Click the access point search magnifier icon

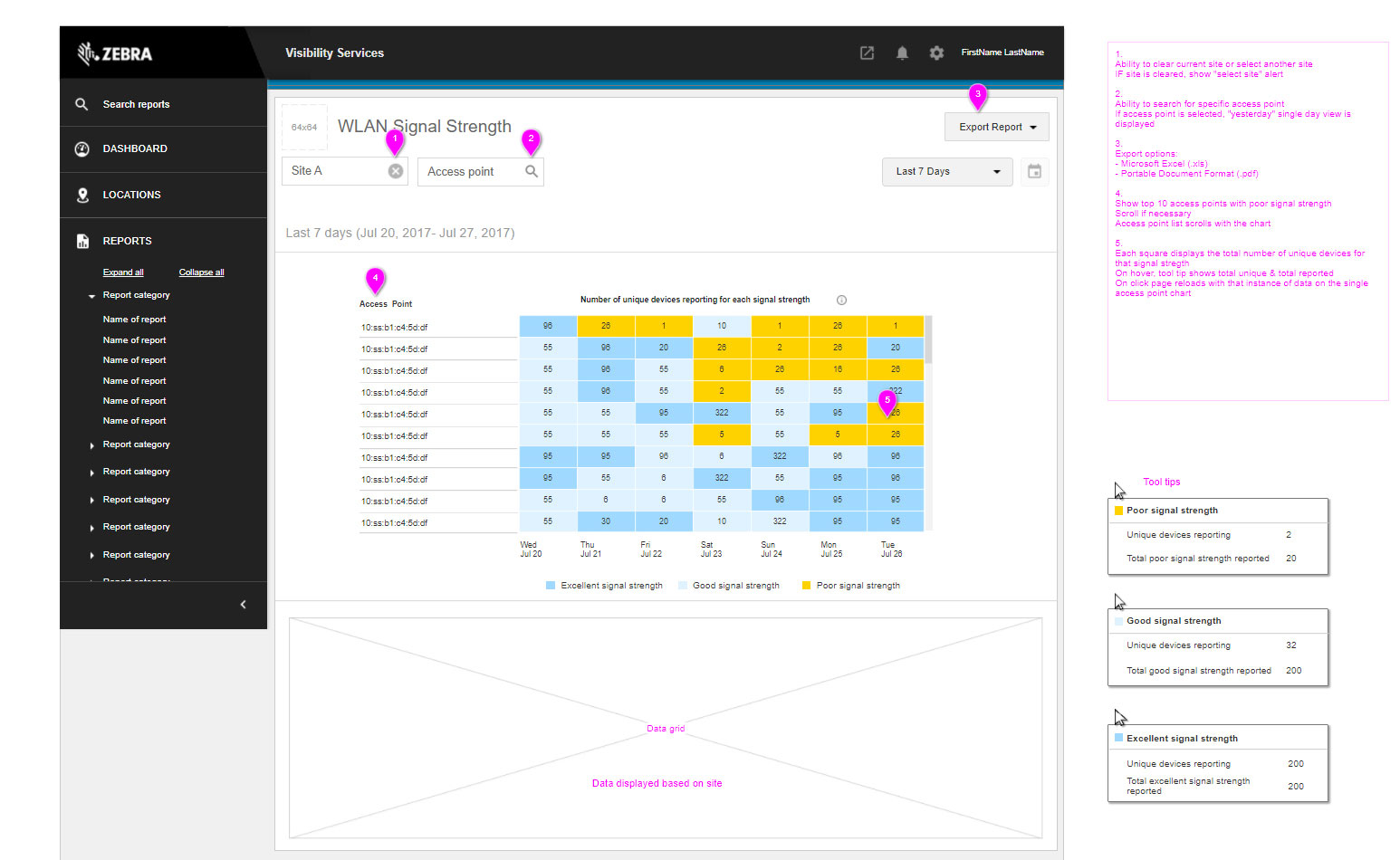coord(532,171)
